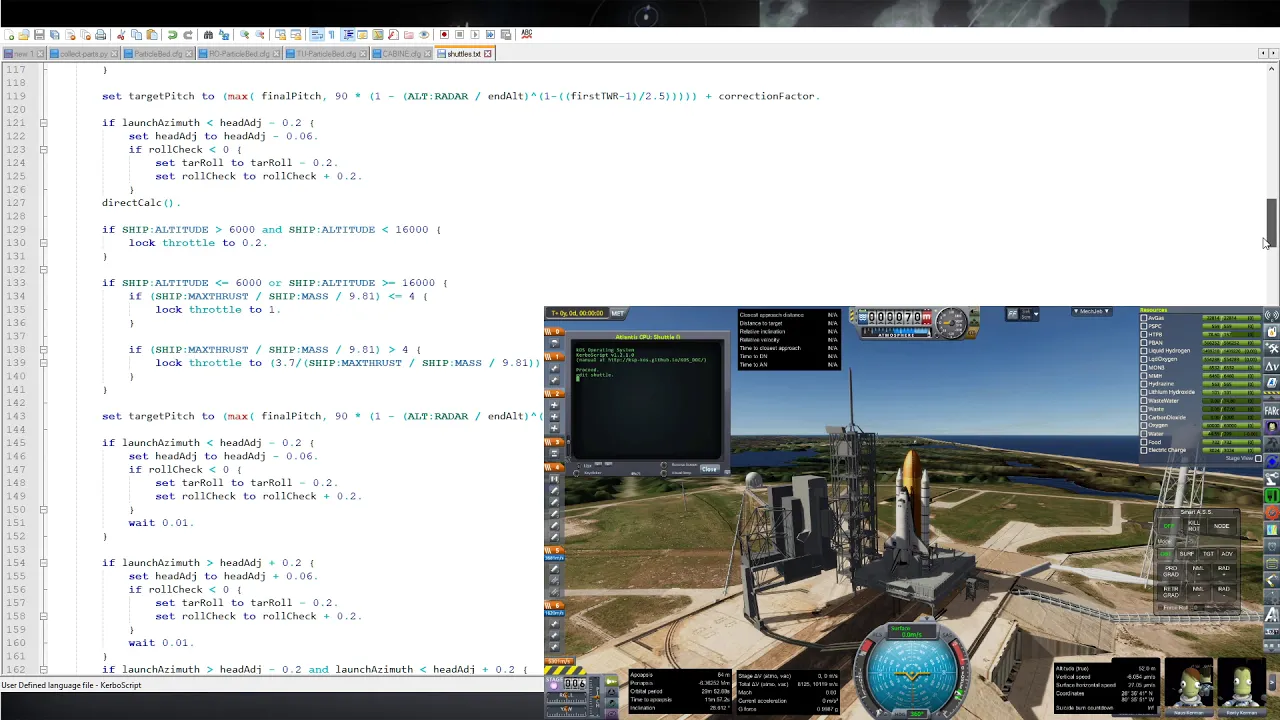
Task: Collapse the code fold at line 147
Action: [43, 469]
